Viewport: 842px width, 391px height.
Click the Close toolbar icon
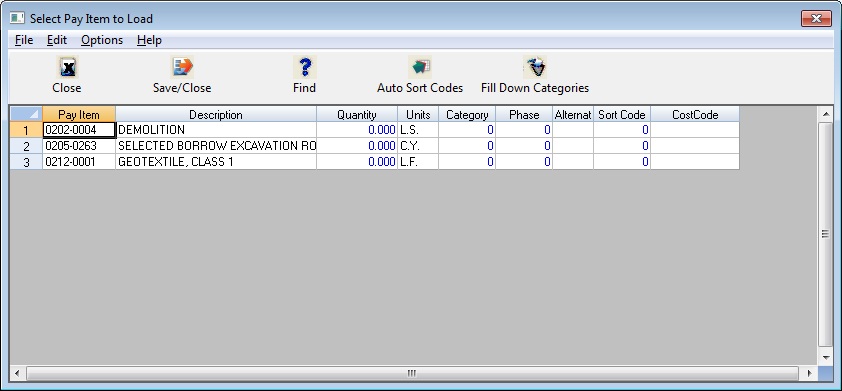tap(67, 67)
